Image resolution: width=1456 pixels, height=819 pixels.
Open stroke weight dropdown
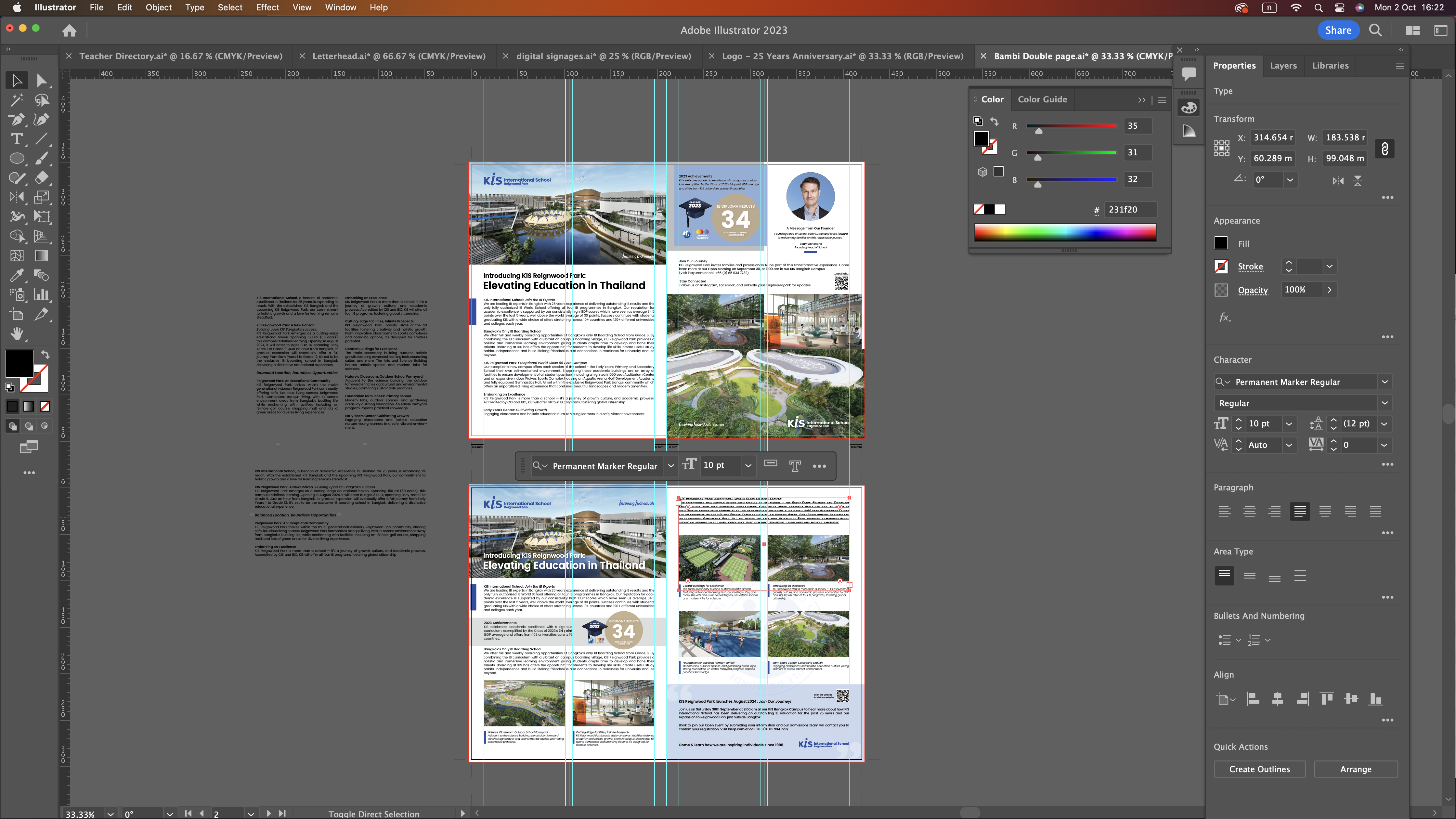point(1329,266)
